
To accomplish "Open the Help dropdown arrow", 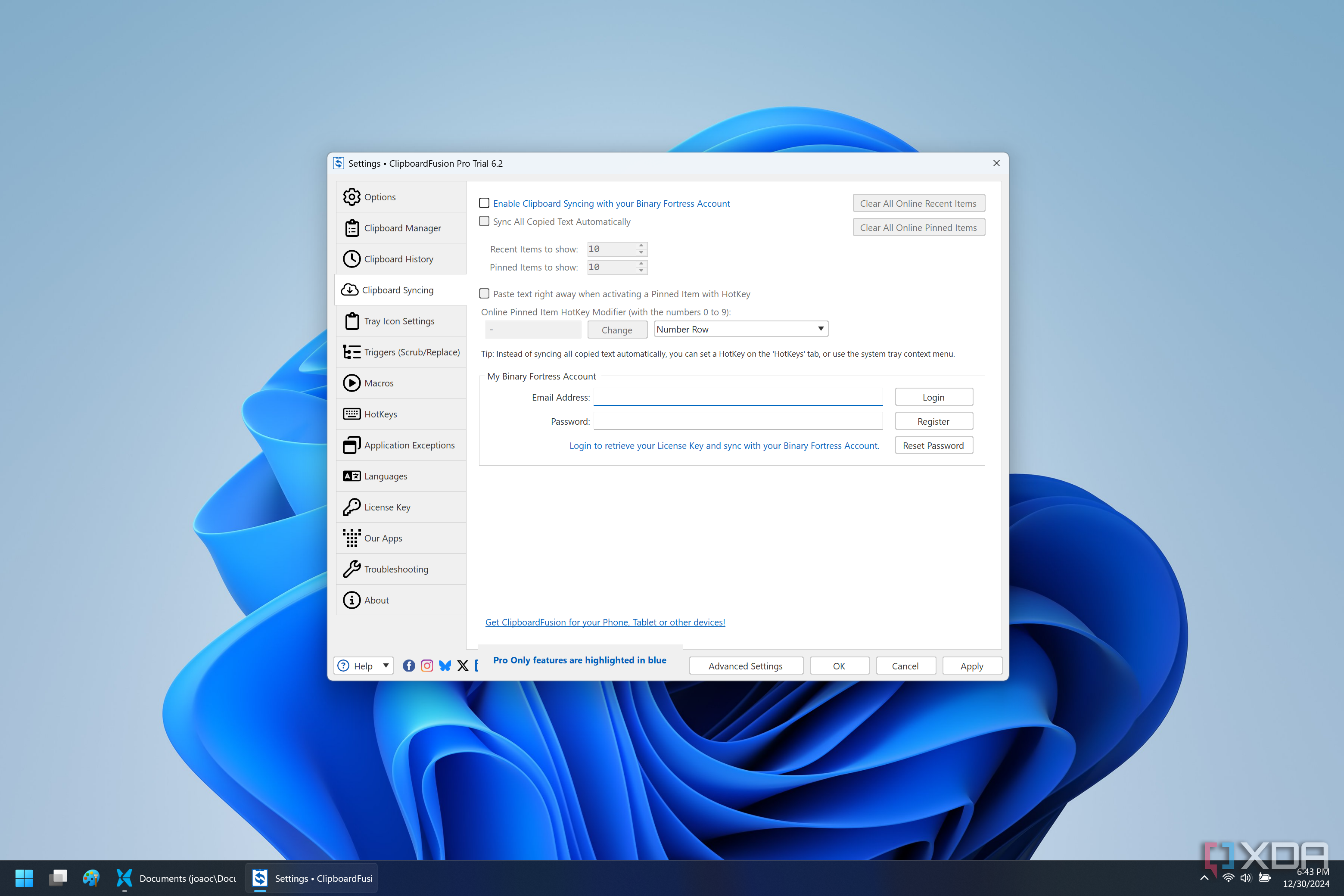I will point(386,666).
